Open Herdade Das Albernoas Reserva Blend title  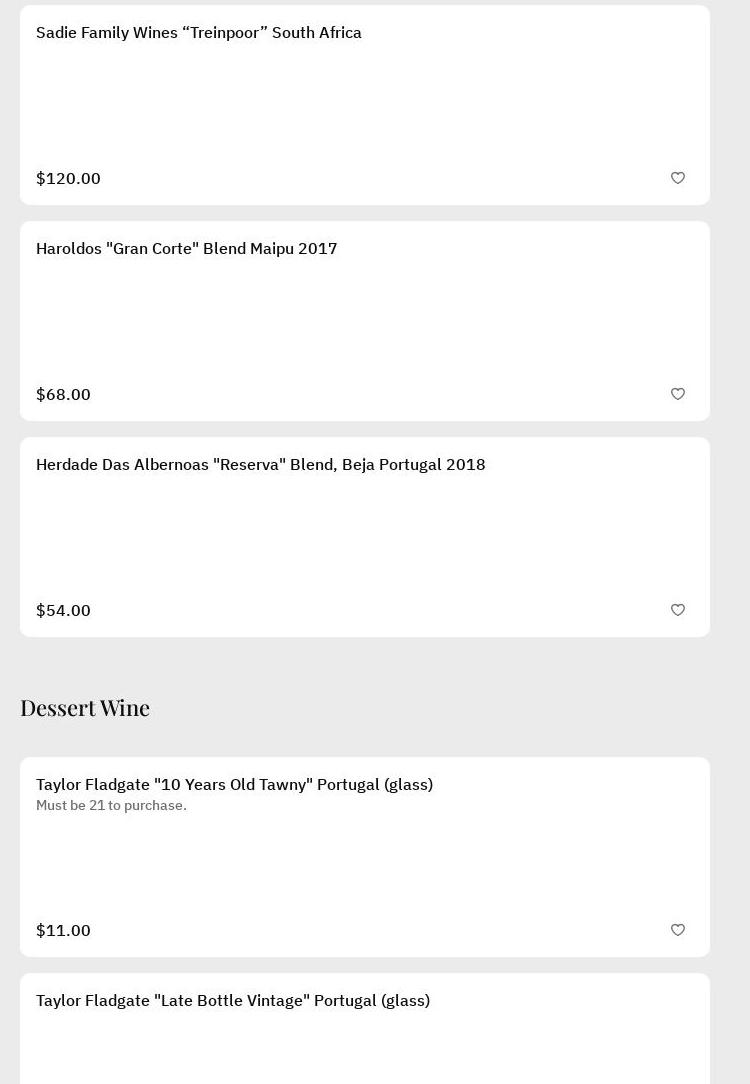click(x=261, y=465)
